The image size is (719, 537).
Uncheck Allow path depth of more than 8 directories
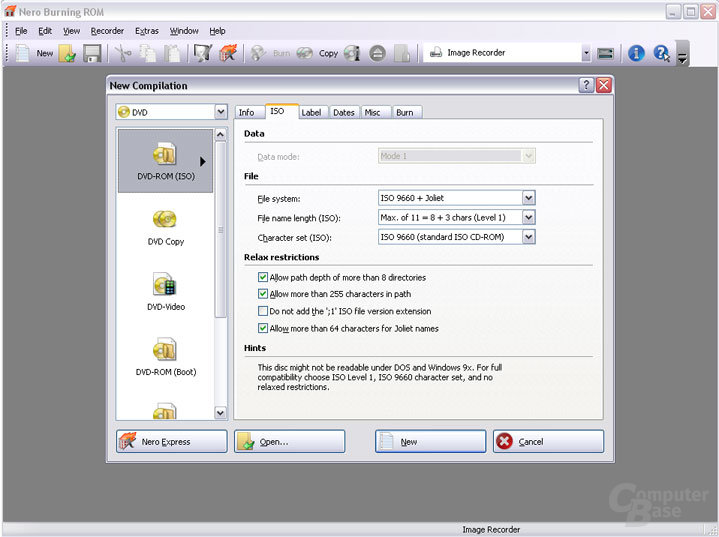(263, 277)
